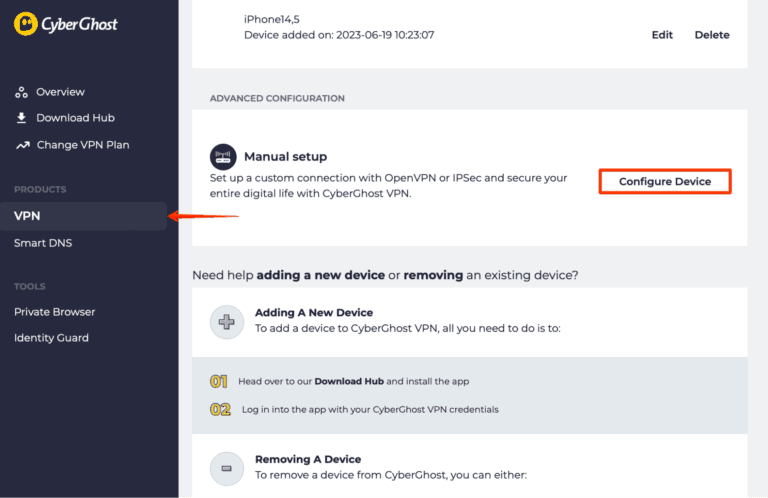The width and height of the screenshot is (768, 498).
Task: Select the VPN products item
Action: click(28, 216)
